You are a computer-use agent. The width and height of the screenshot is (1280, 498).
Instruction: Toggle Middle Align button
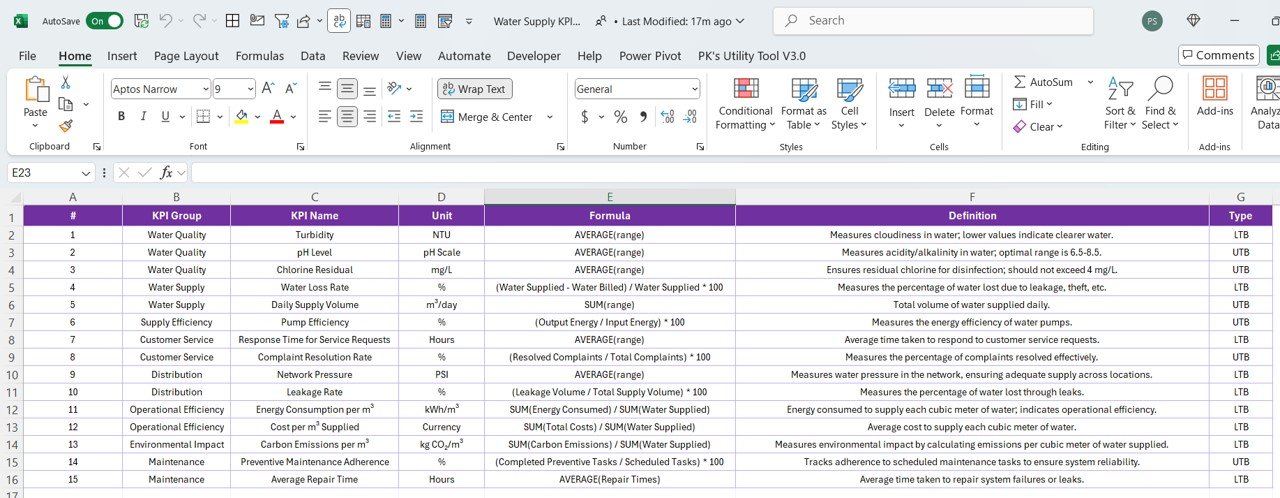(x=347, y=89)
